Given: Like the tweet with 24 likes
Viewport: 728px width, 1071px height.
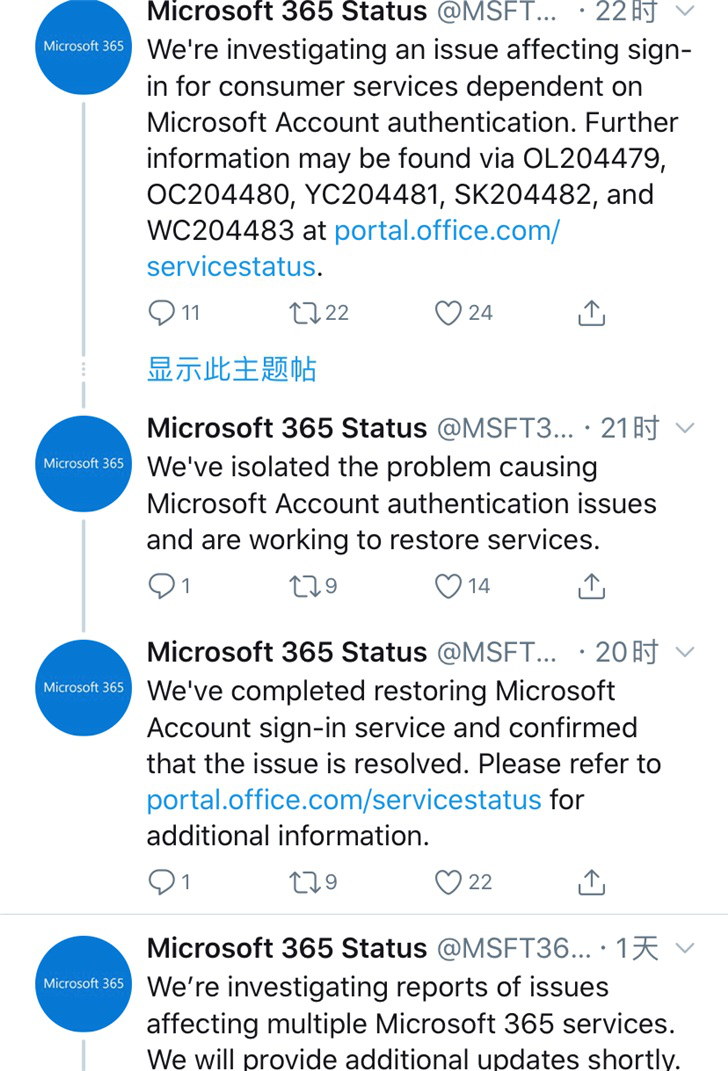Looking at the screenshot, I should click(x=448, y=313).
